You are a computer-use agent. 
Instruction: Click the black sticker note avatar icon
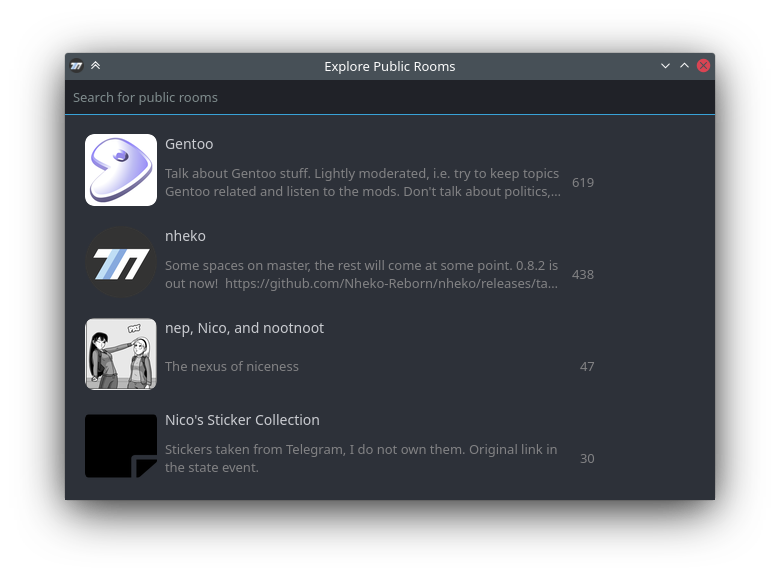click(x=121, y=446)
